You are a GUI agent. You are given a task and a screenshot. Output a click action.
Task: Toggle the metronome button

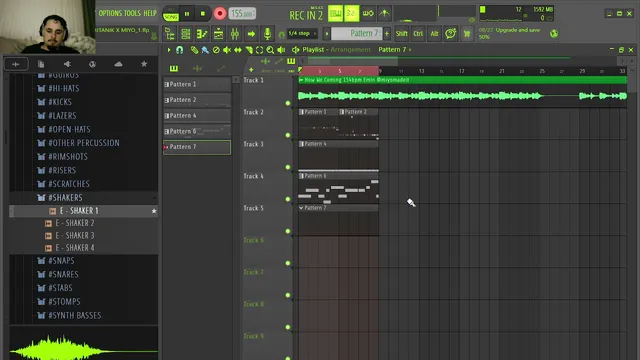click(x=384, y=13)
